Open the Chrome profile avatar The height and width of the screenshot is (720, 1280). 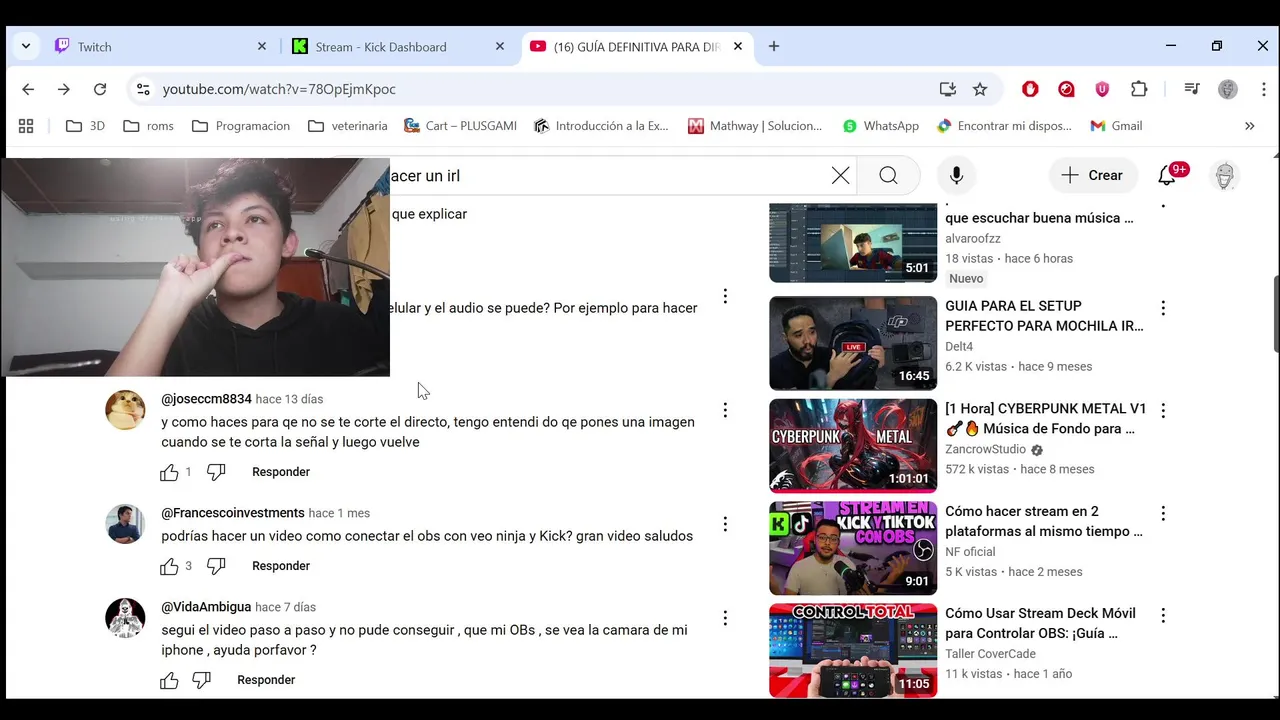point(1228,89)
